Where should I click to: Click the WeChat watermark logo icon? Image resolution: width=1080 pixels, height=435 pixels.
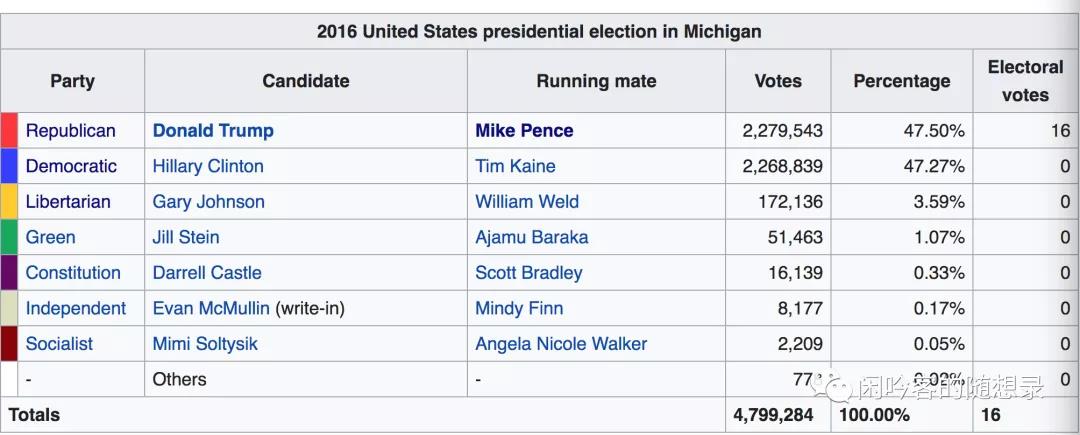[x=835, y=384]
